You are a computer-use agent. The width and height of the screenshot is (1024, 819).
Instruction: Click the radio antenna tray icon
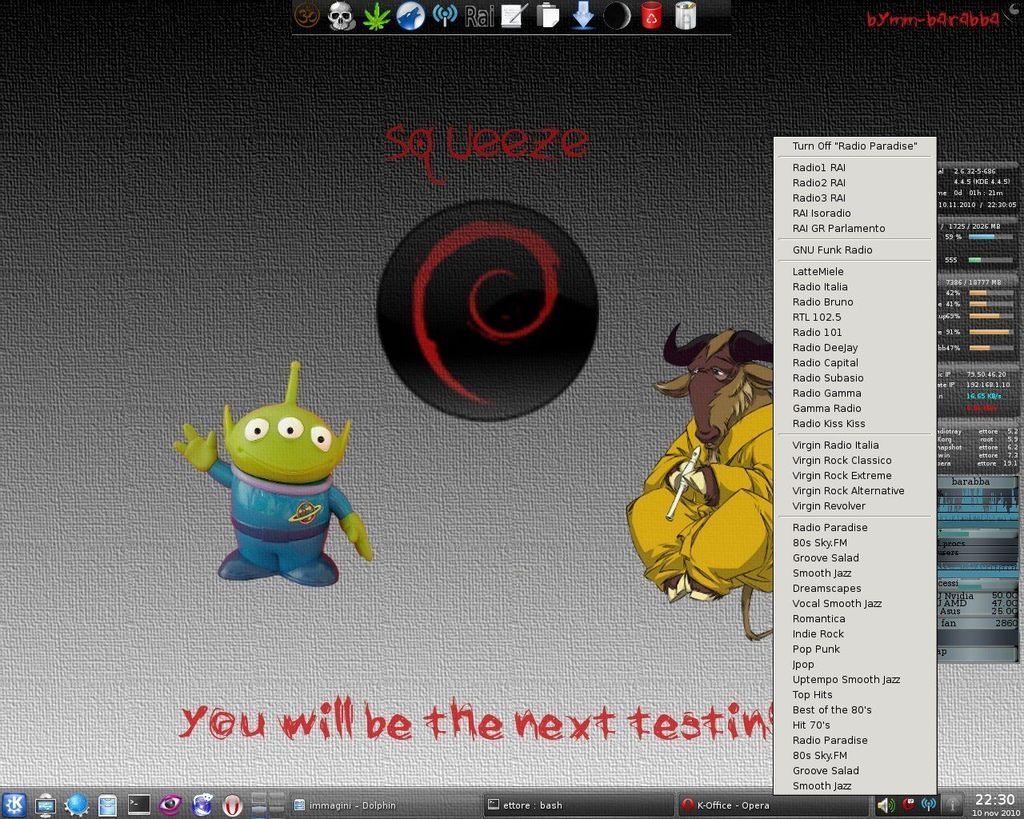[929, 804]
